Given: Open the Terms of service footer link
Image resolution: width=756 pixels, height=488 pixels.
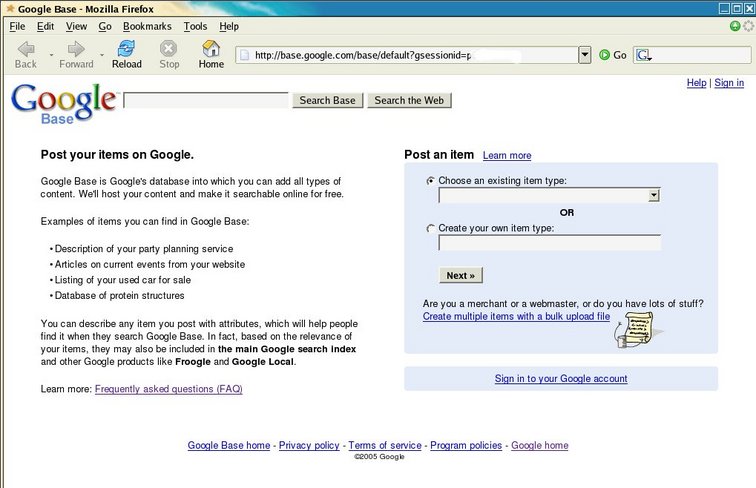Looking at the screenshot, I should pos(385,445).
